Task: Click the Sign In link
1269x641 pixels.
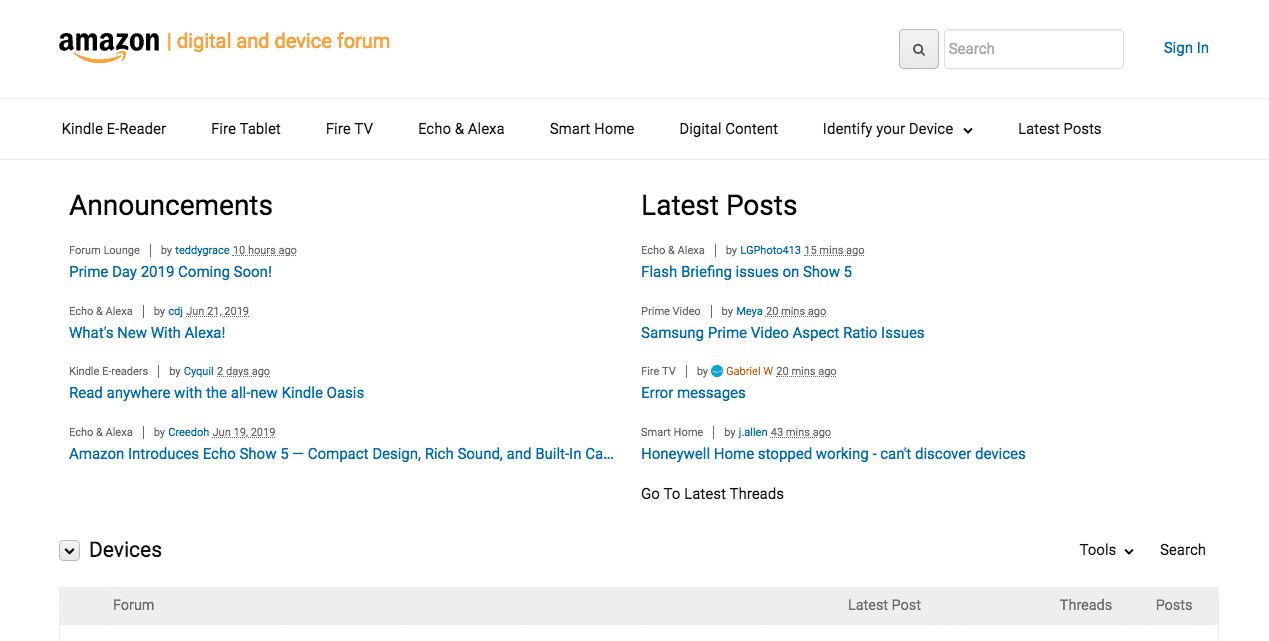Action: (1186, 48)
